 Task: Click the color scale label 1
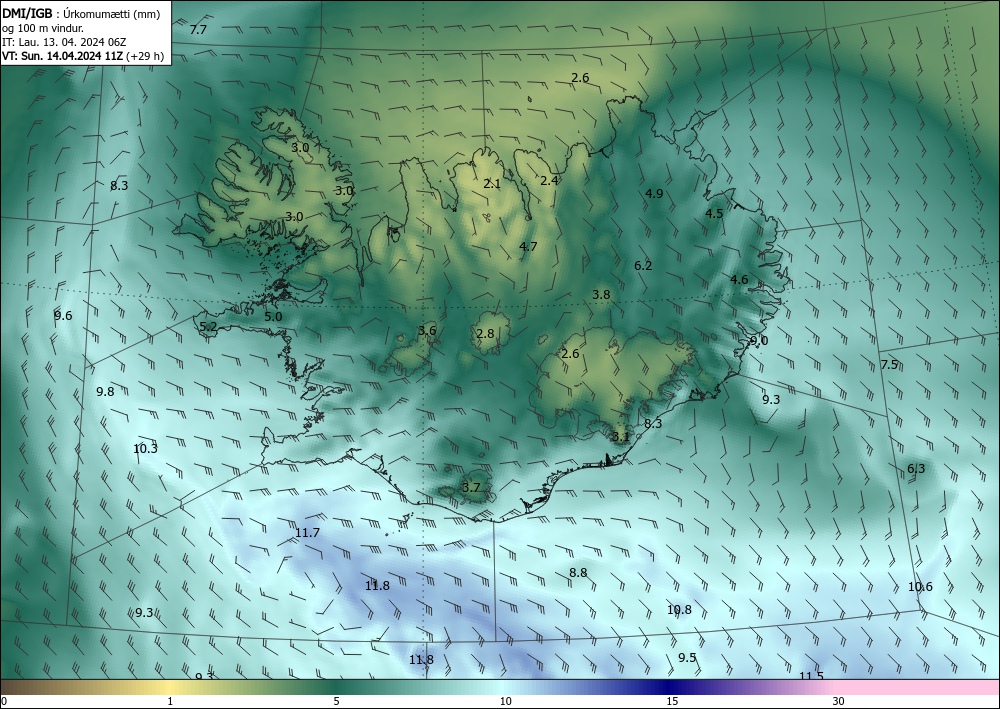click(x=170, y=701)
